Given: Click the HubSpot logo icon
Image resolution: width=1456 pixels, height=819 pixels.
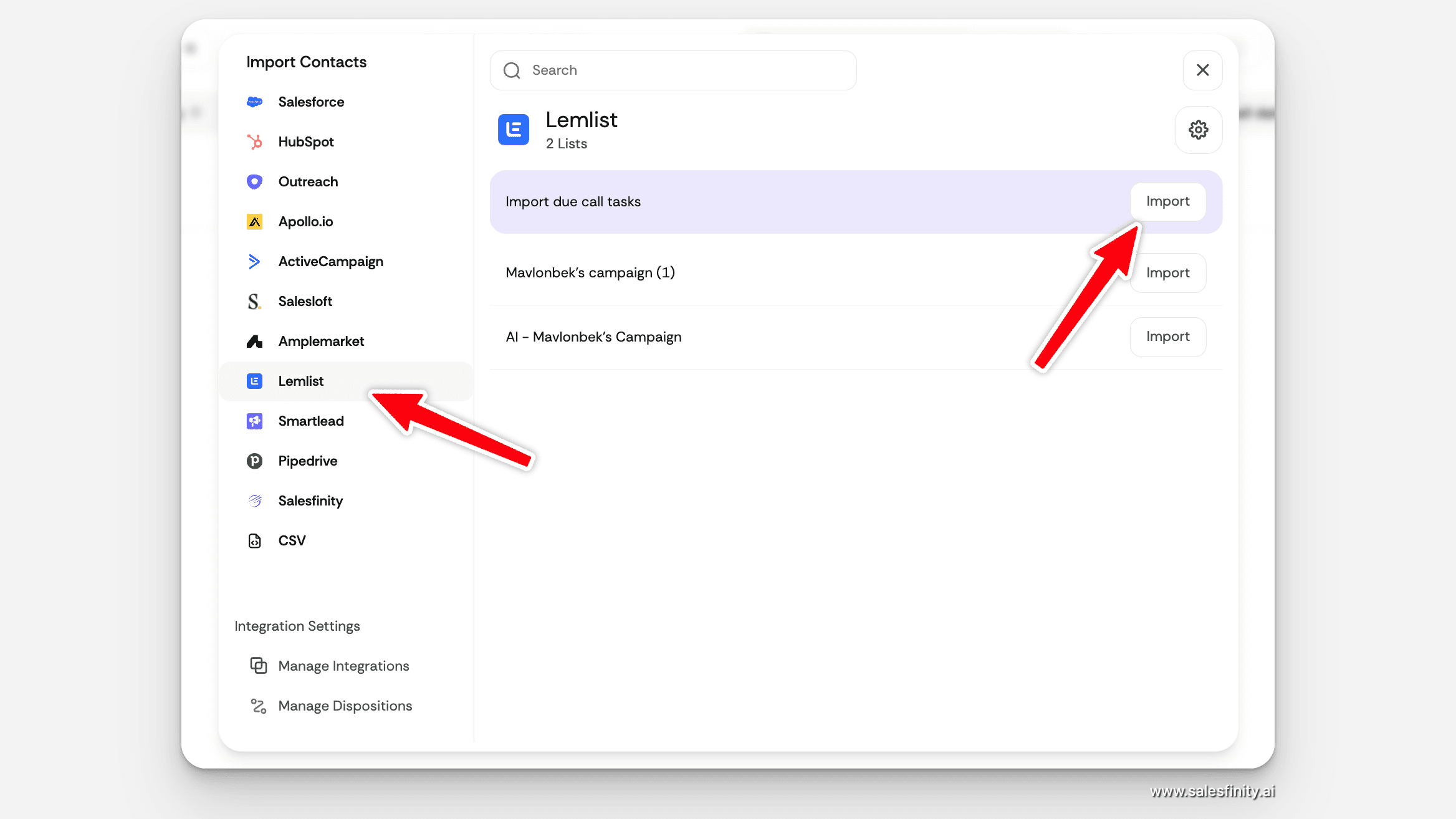Looking at the screenshot, I should [x=254, y=141].
